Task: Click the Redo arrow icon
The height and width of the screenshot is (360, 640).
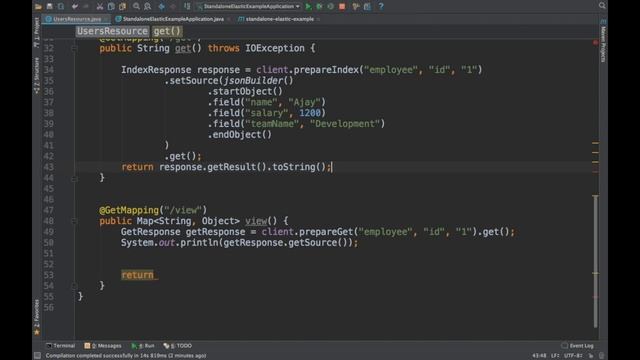Action: 86,6
